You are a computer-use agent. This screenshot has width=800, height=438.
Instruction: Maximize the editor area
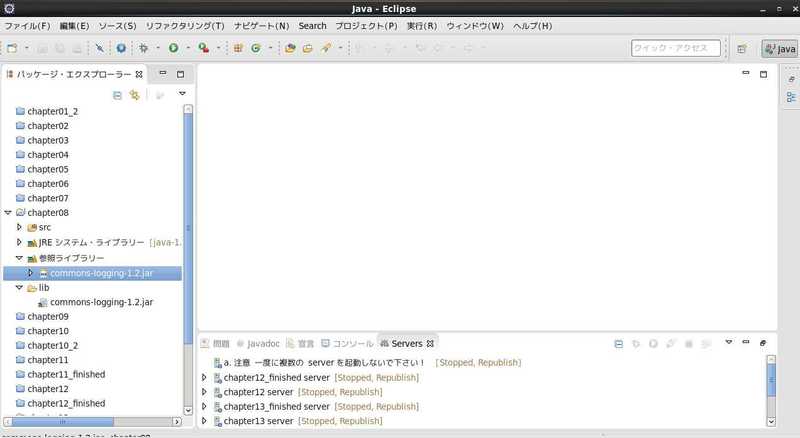click(x=763, y=74)
